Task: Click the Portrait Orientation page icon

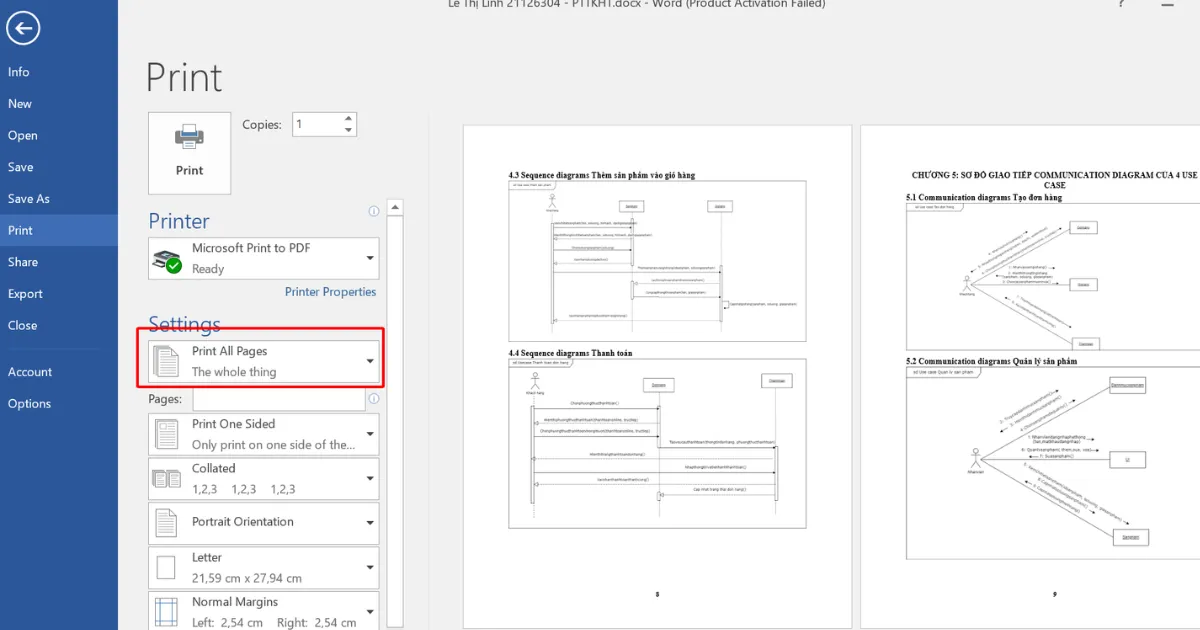Action: pyautogui.click(x=166, y=522)
